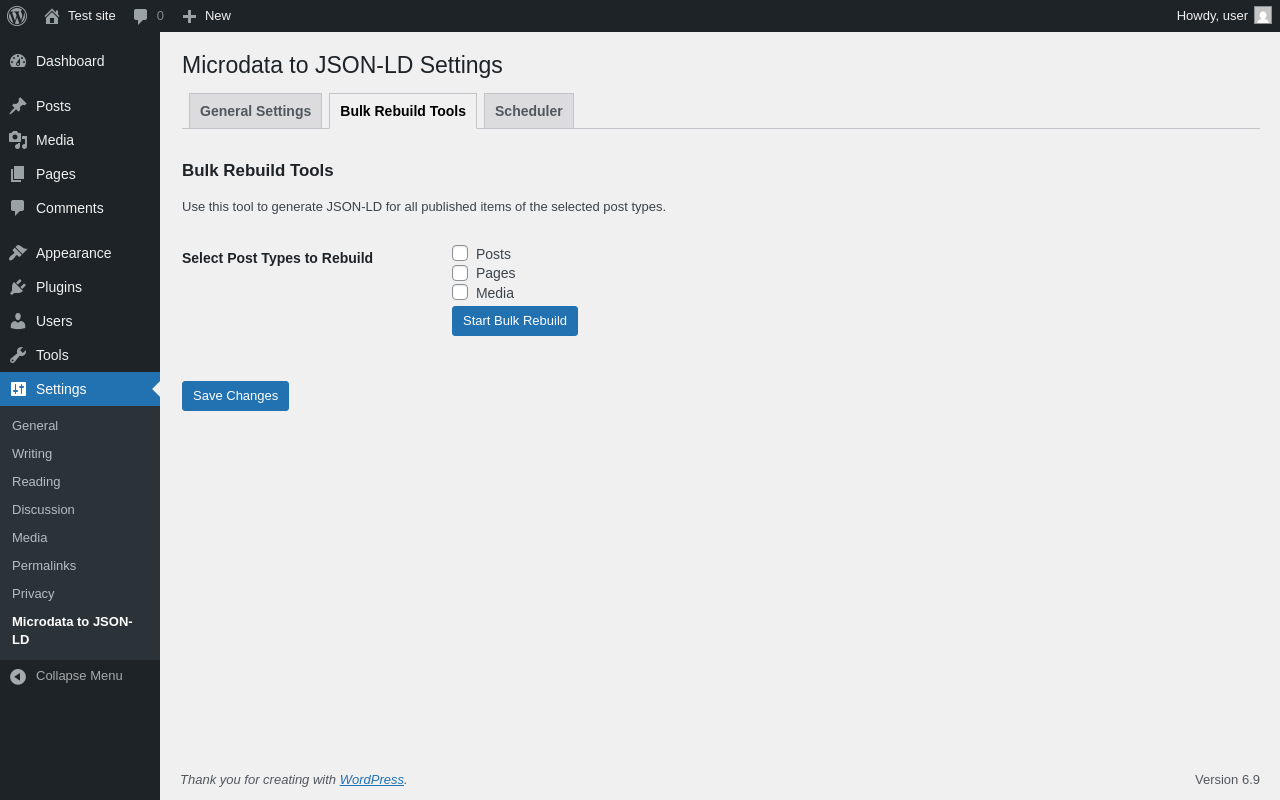Viewport: 1280px width, 800px height.
Task: Switch to the Scheduler tab
Action: coord(528,111)
